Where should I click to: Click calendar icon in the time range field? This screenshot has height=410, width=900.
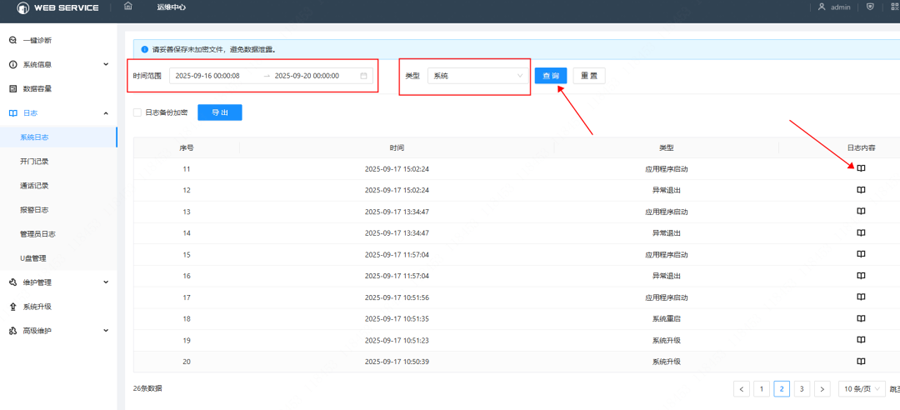click(364, 76)
